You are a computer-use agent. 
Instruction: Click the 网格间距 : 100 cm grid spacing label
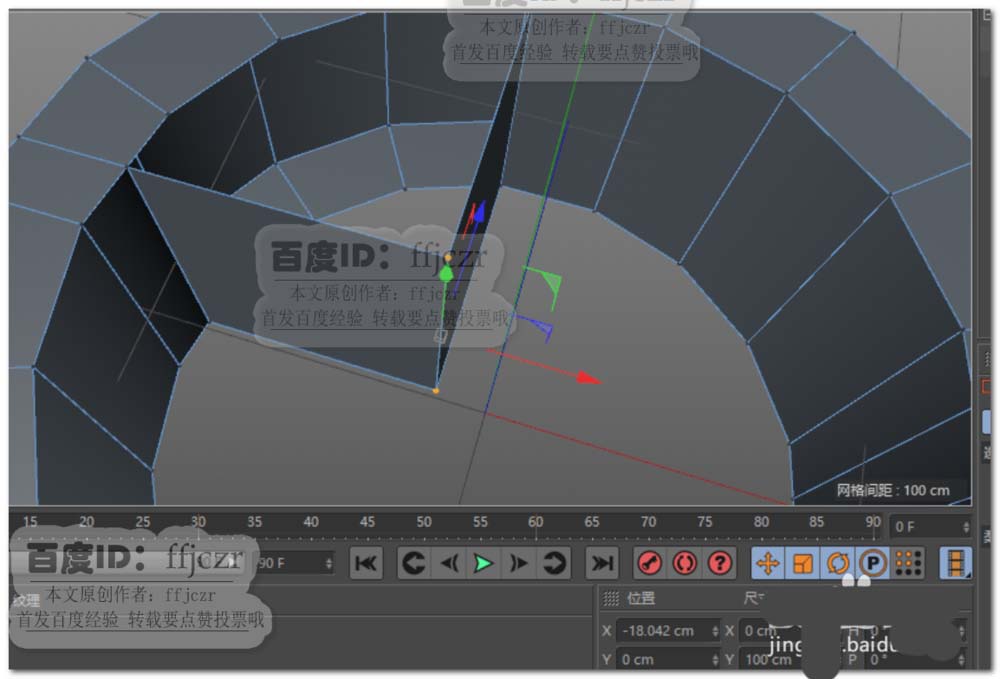coord(893,490)
